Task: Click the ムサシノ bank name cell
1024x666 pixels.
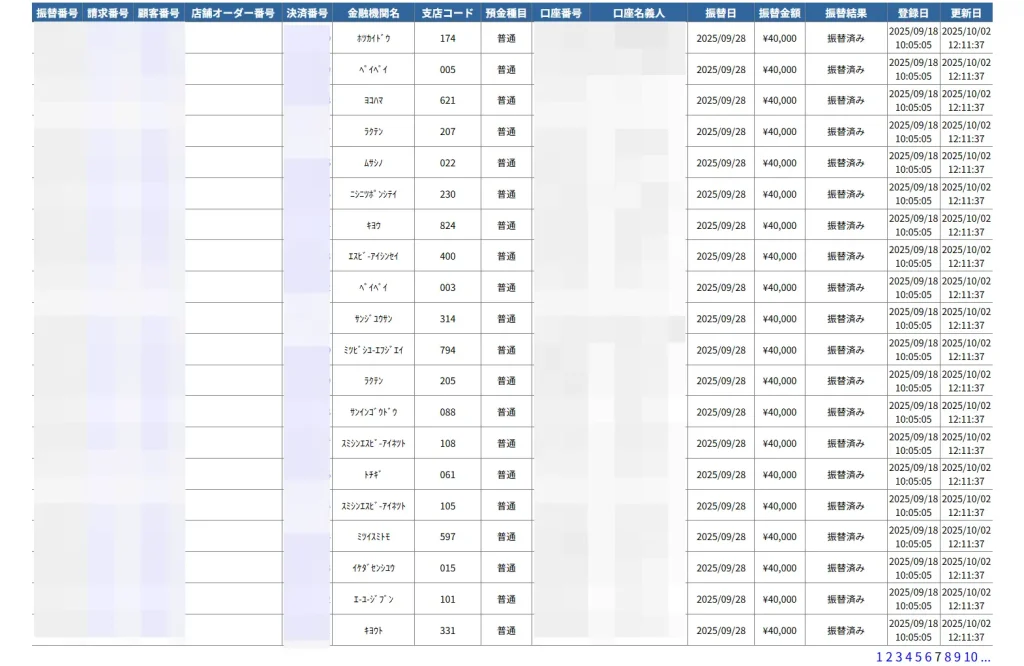Action: pyautogui.click(x=373, y=163)
